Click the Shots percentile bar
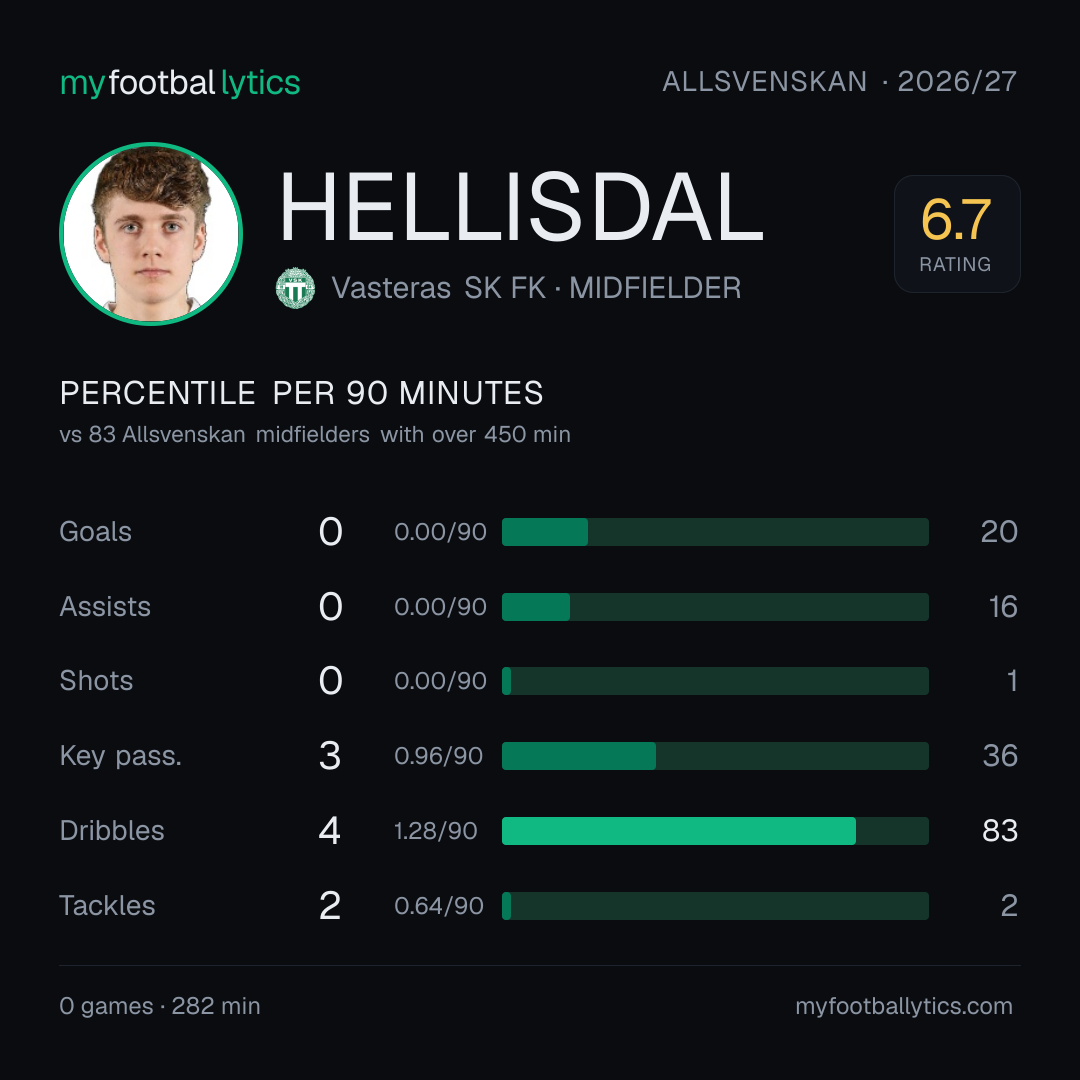The height and width of the screenshot is (1080, 1080). point(715,681)
